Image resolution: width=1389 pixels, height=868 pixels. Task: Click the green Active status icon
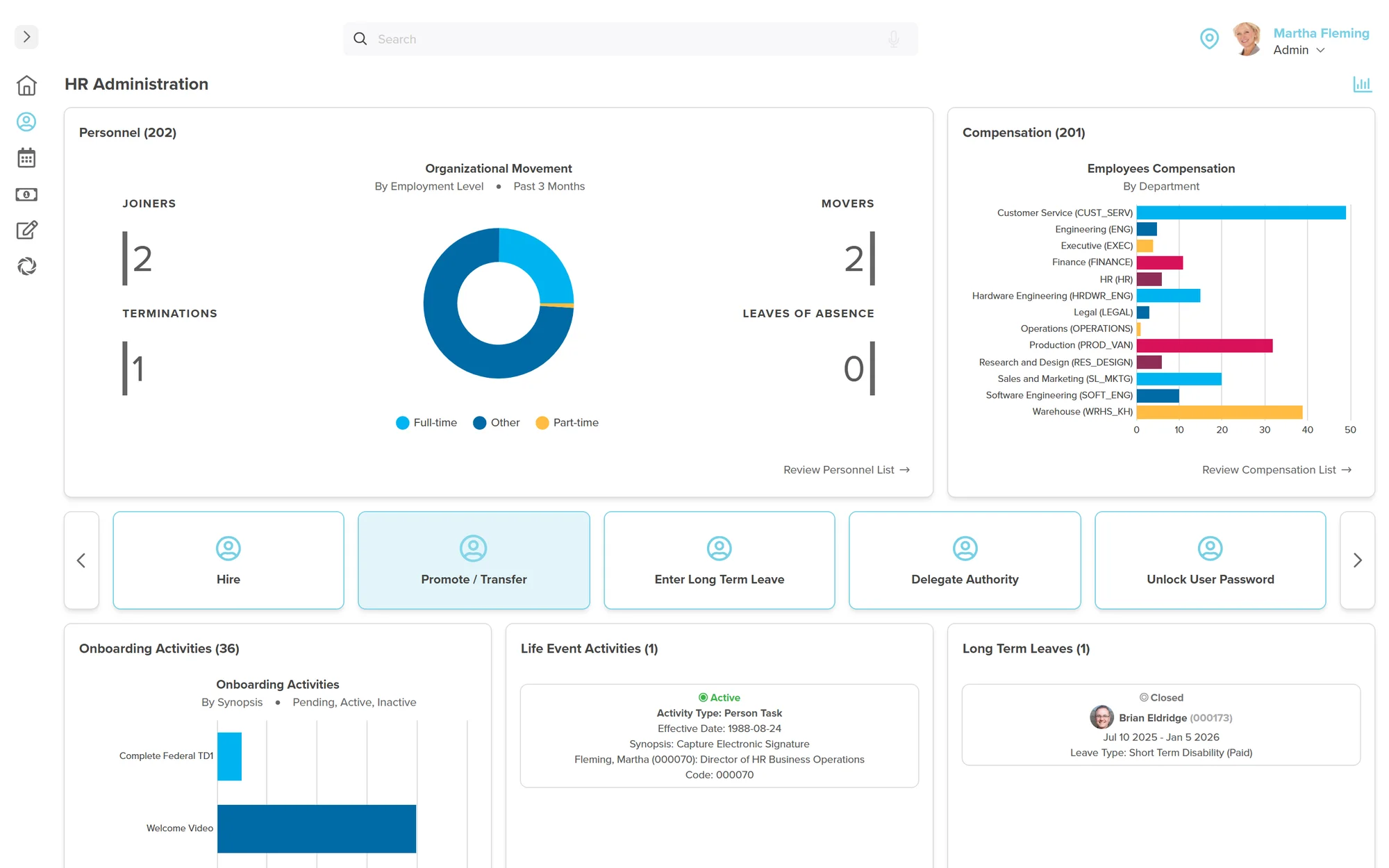click(703, 697)
